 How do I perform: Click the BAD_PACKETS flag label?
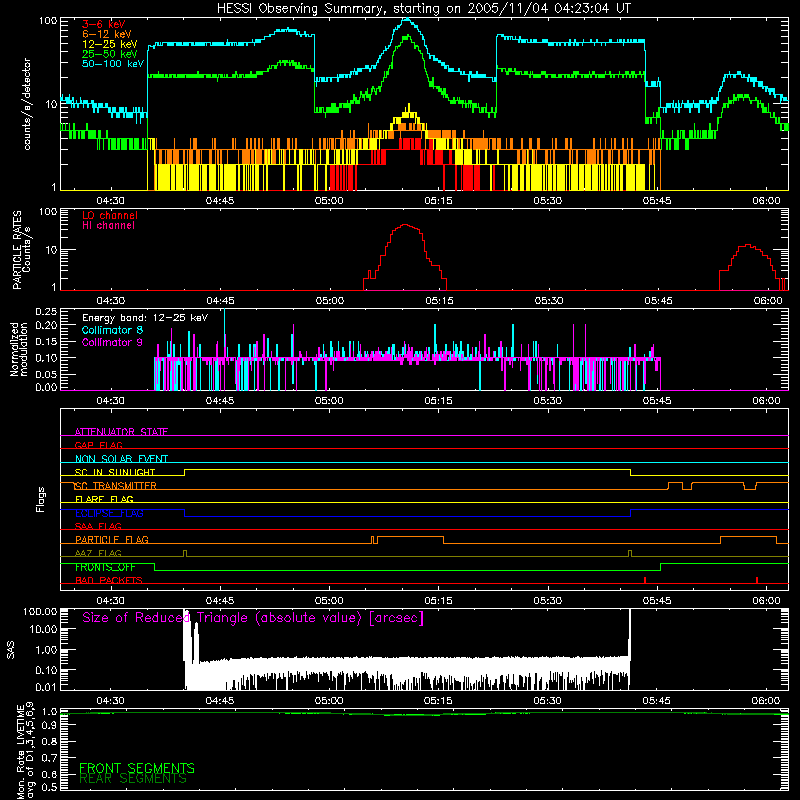(109, 580)
